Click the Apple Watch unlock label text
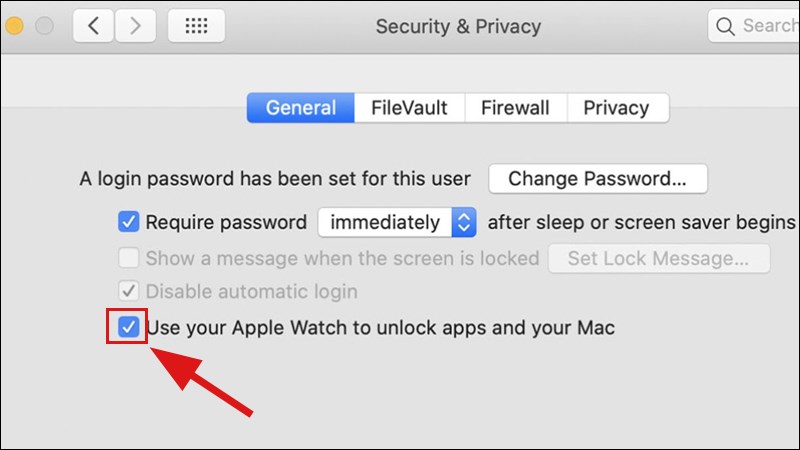 (380, 327)
